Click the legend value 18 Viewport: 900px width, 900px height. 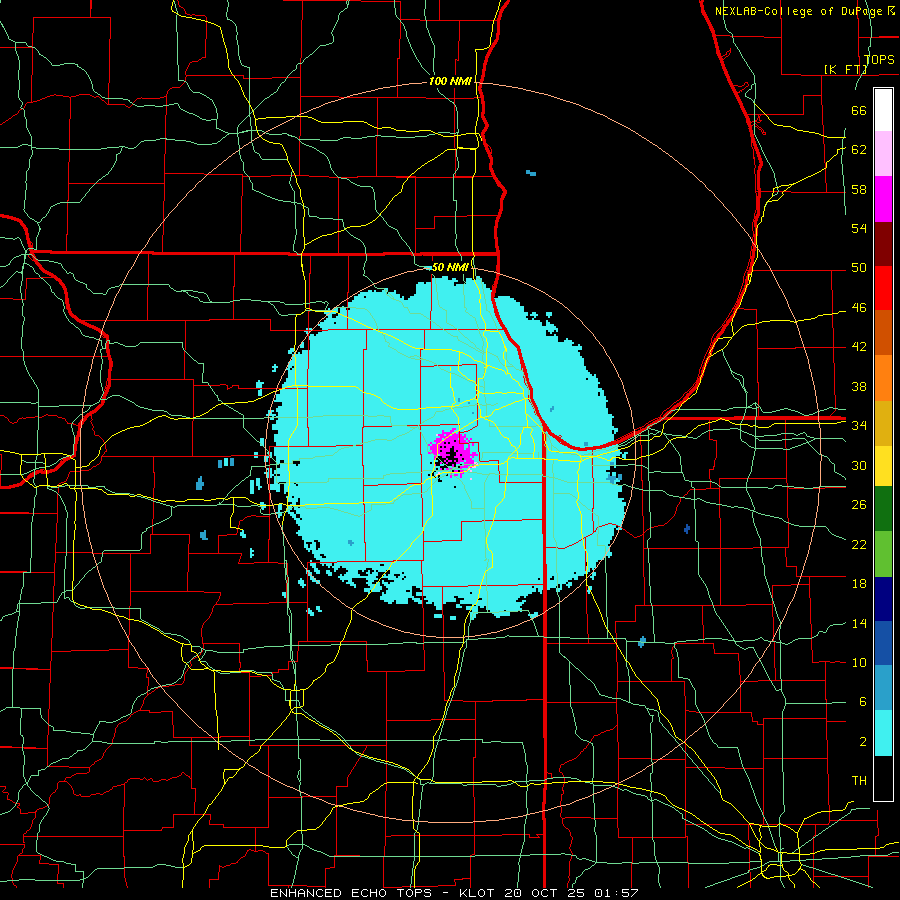point(859,584)
